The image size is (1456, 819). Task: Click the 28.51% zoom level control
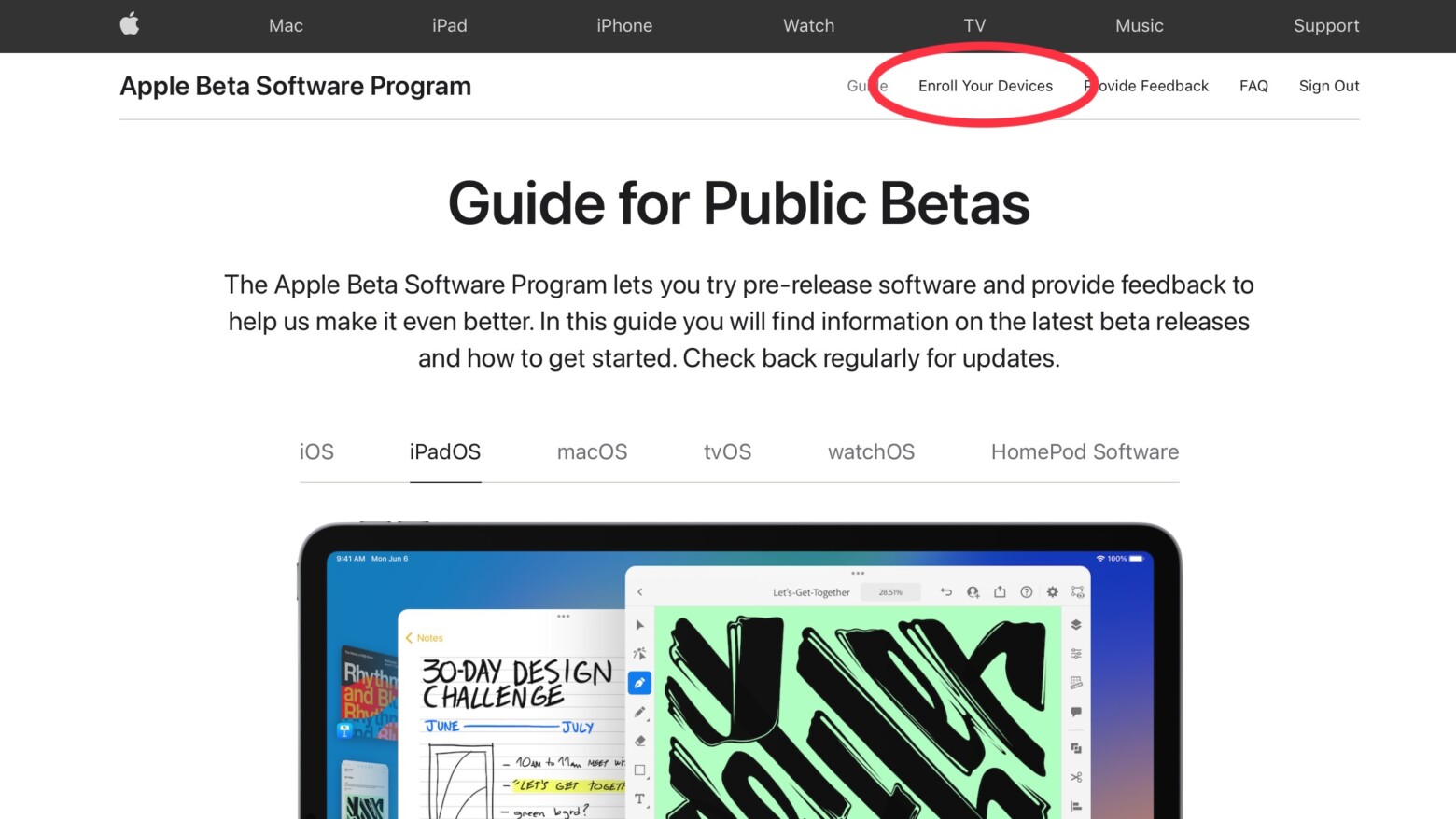click(891, 591)
